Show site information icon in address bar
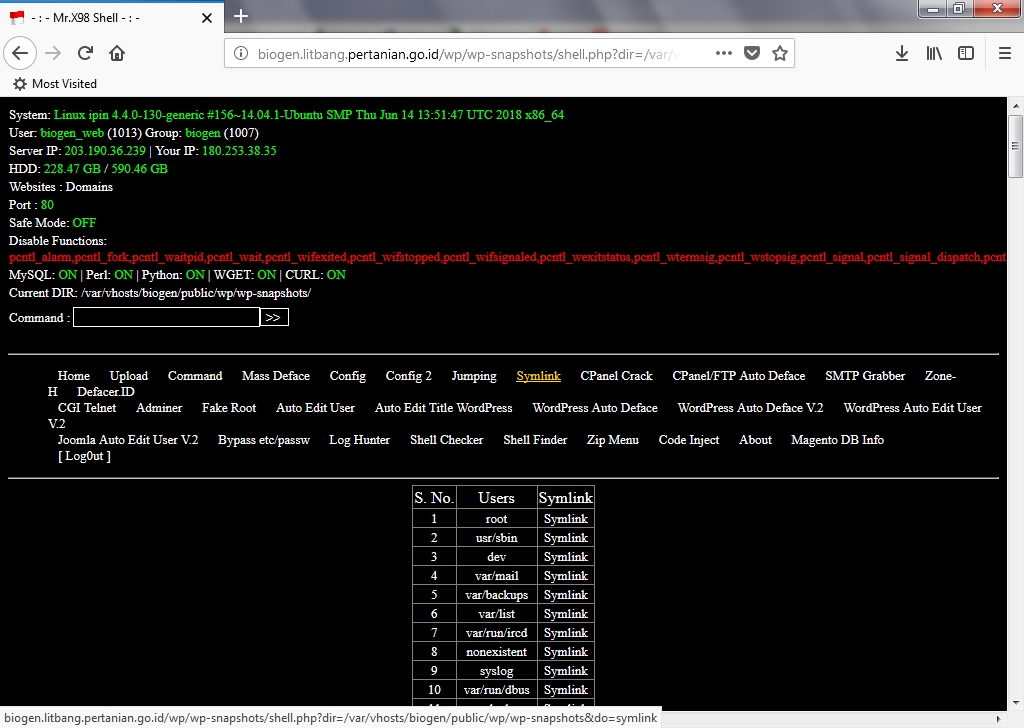 241,54
